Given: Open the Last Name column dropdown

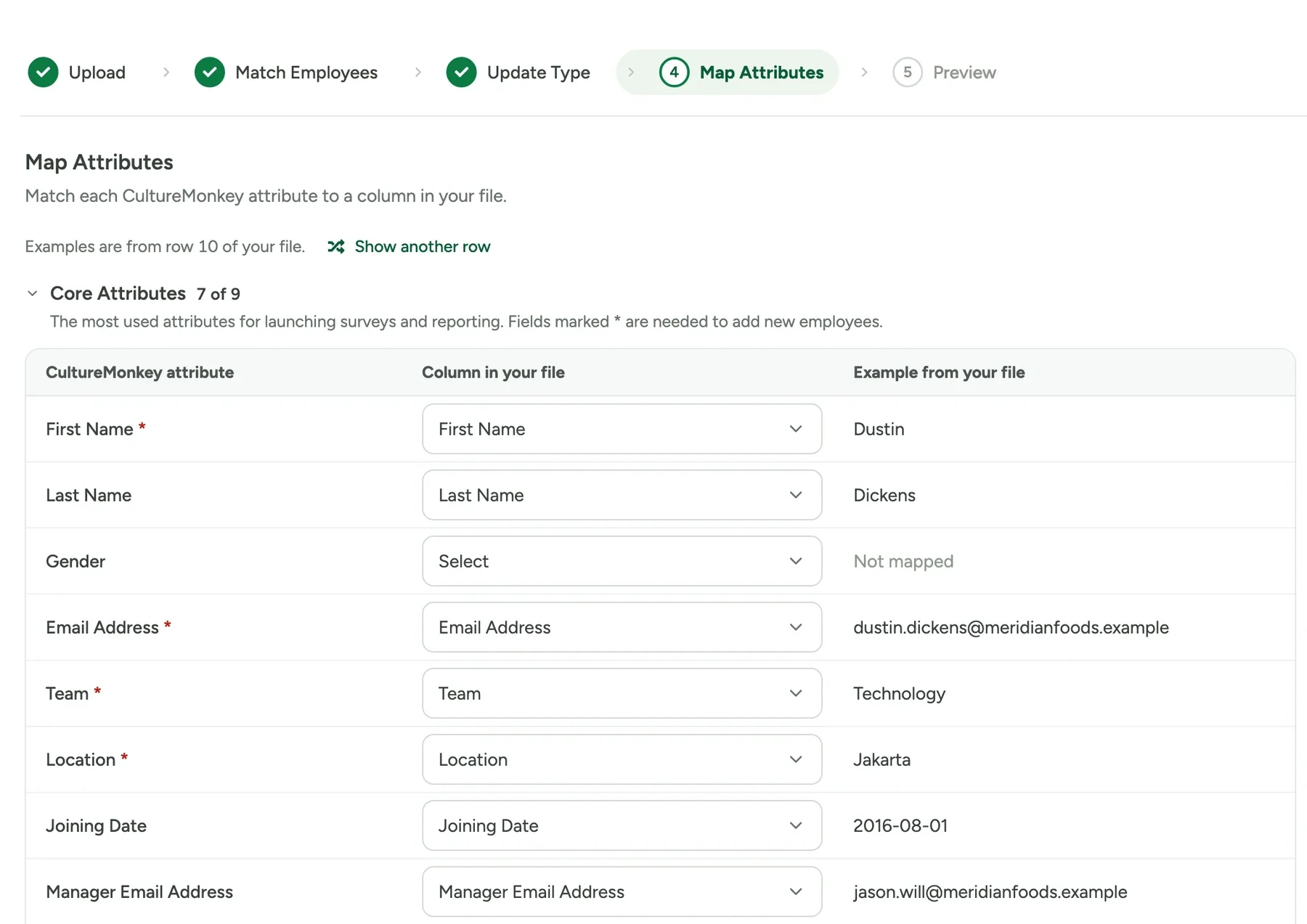Looking at the screenshot, I should tap(622, 495).
